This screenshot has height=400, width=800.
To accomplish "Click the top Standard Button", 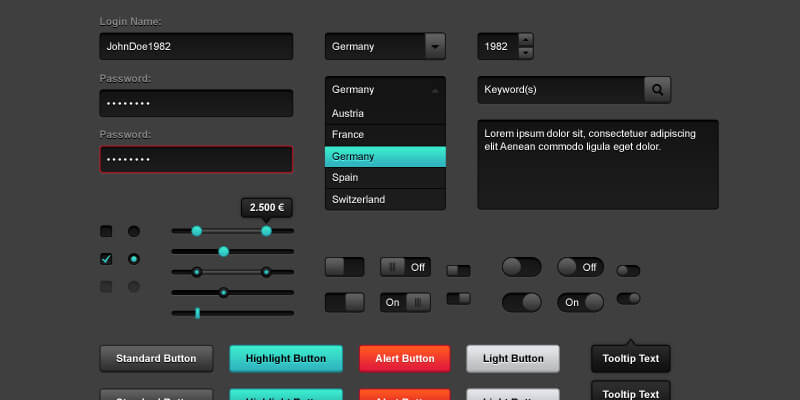I will click(x=156, y=359).
